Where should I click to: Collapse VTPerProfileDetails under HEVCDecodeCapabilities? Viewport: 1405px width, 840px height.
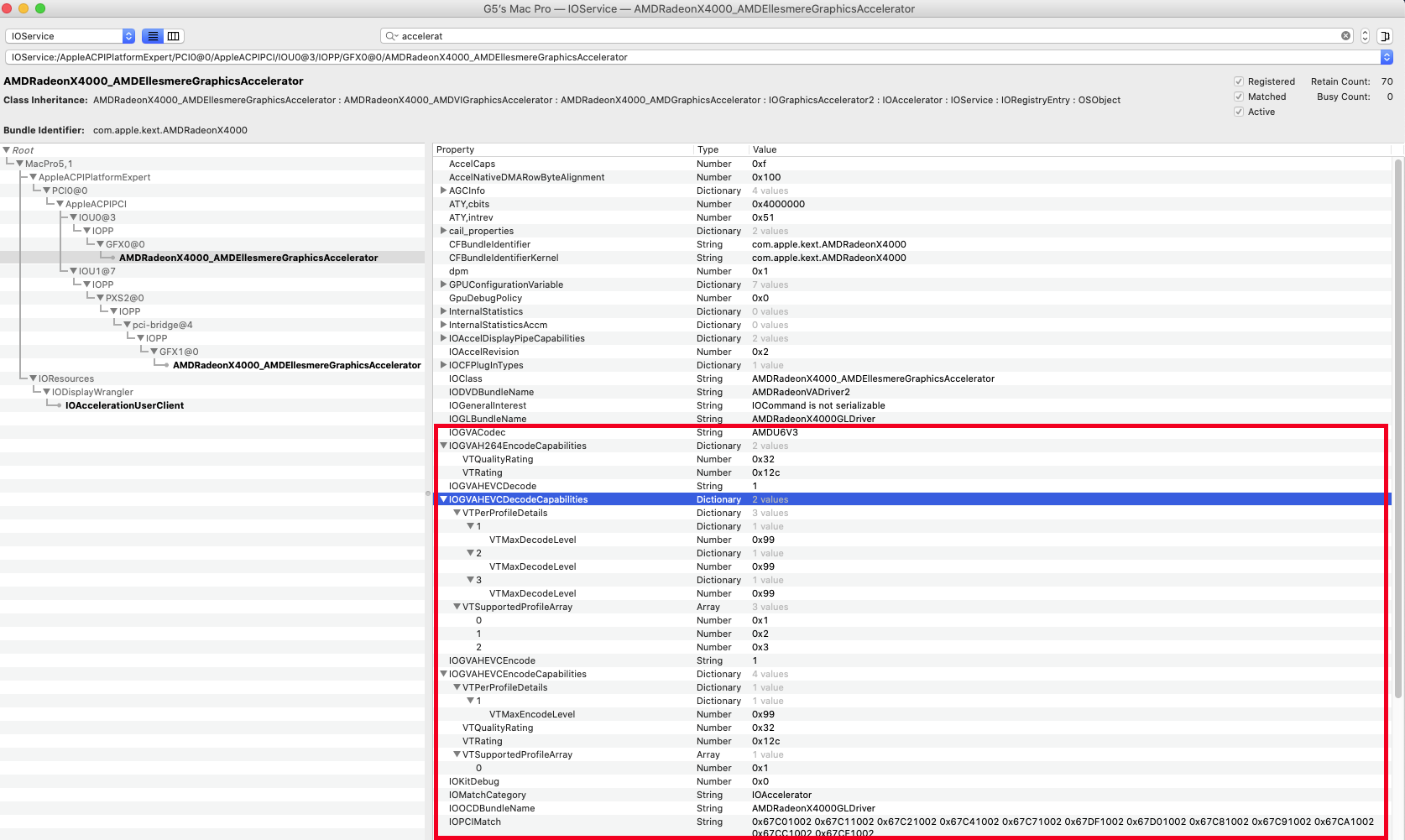457,513
